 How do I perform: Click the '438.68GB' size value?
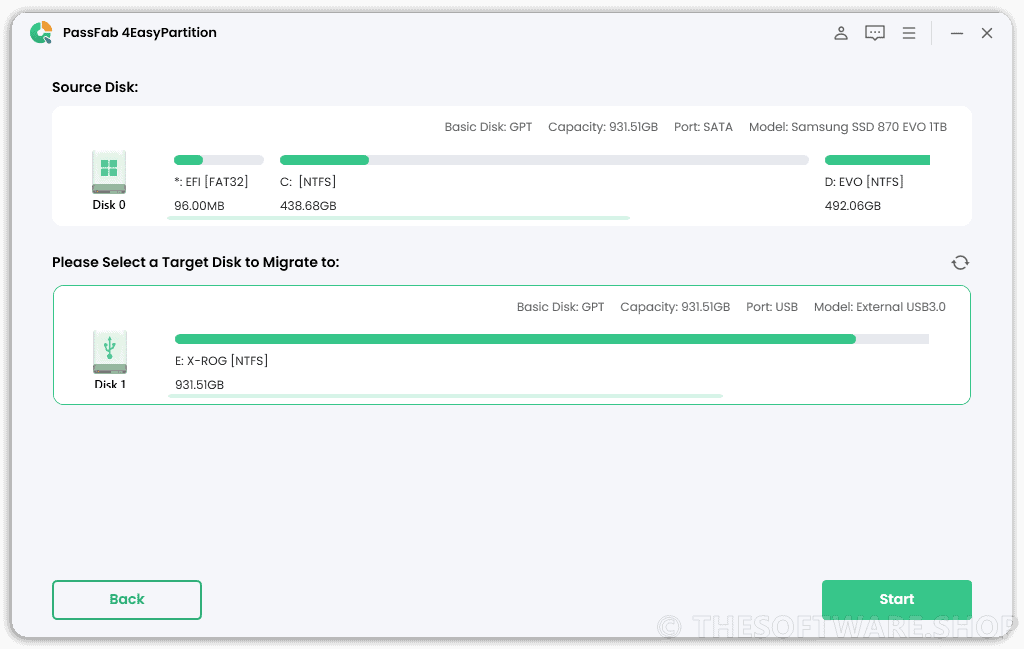(x=308, y=206)
